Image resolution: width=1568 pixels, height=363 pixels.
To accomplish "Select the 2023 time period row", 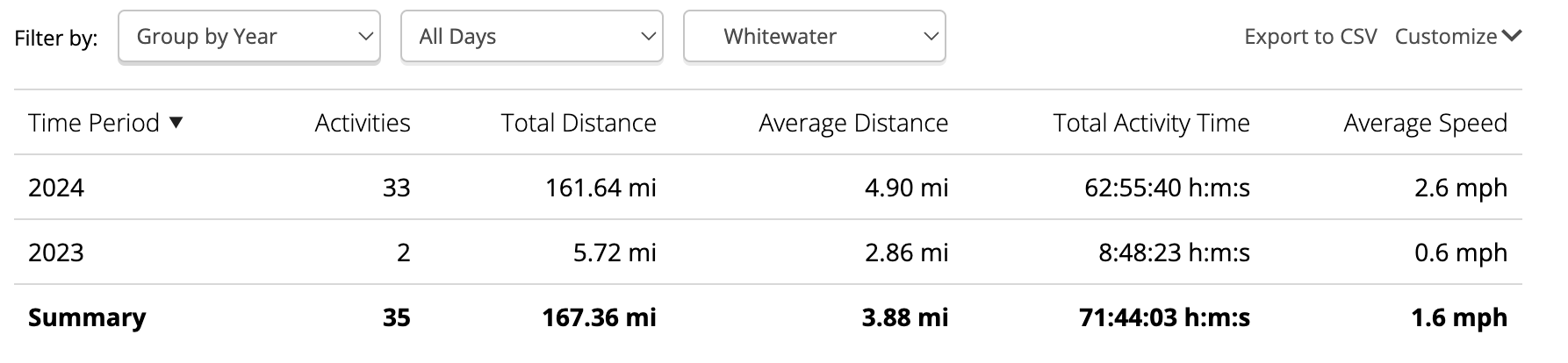I will click(x=767, y=253).
